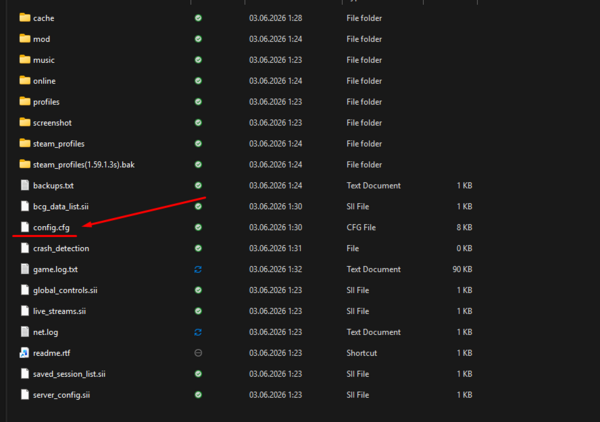The width and height of the screenshot is (600, 422).
Task: Select the crash_detection file icon
Action: tap(25, 248)
